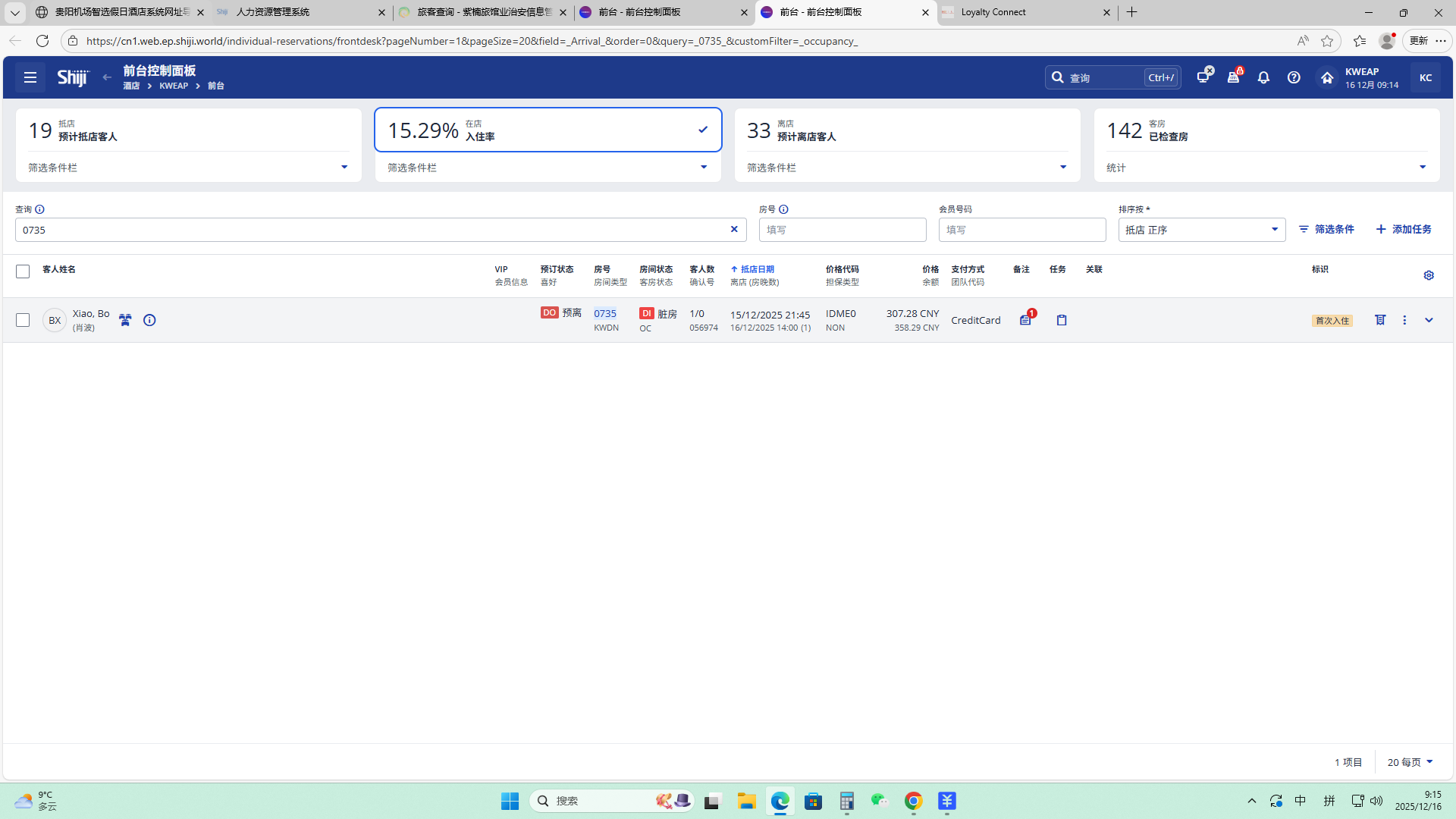Select the 预计抵店客人 arrivals card
The image size is (1456, 819).
coord(188,130)
